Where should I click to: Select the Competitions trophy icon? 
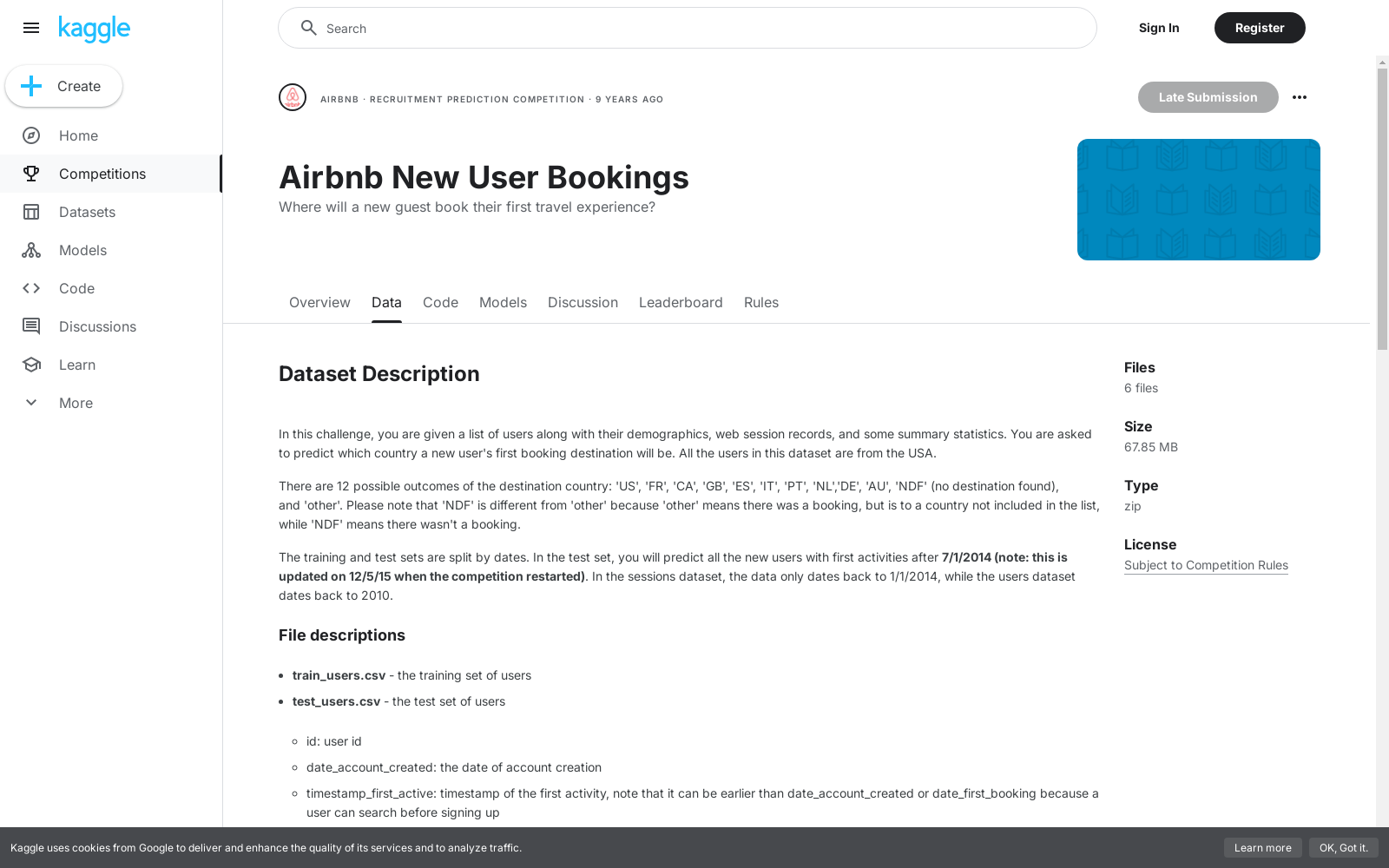tap(31, 174)
